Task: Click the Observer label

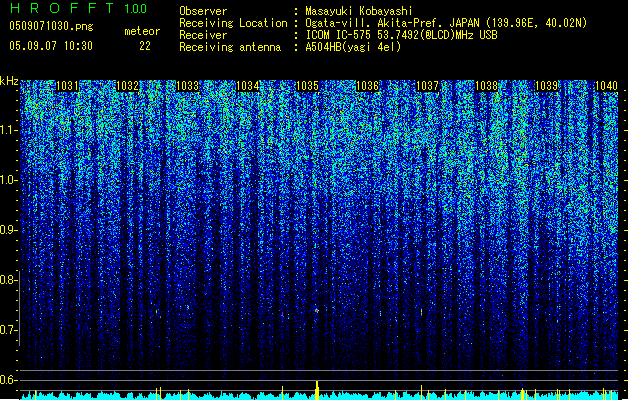Action: 203,11
